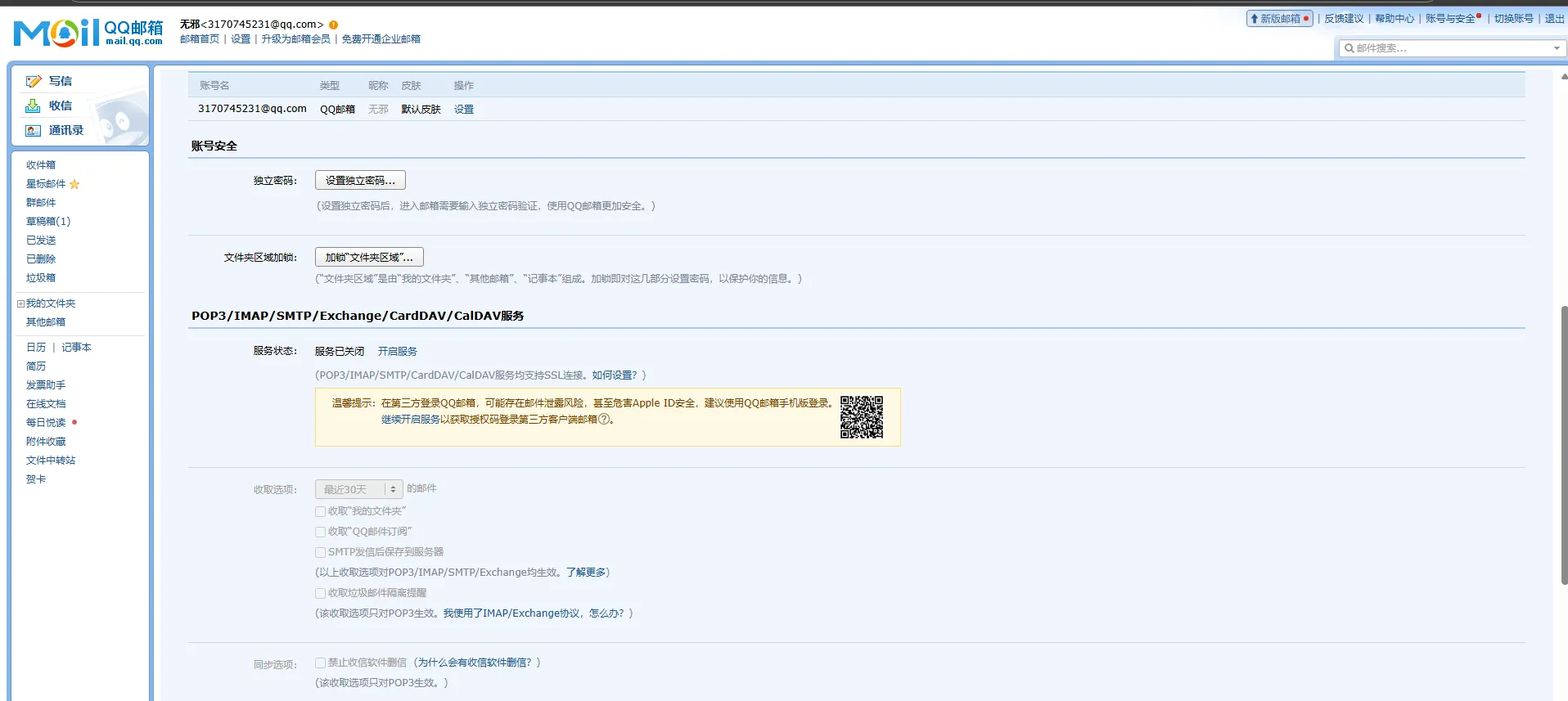Viewport: 1568px width, 701px height.
Task: Click 退出 link
Action: 1554,19
